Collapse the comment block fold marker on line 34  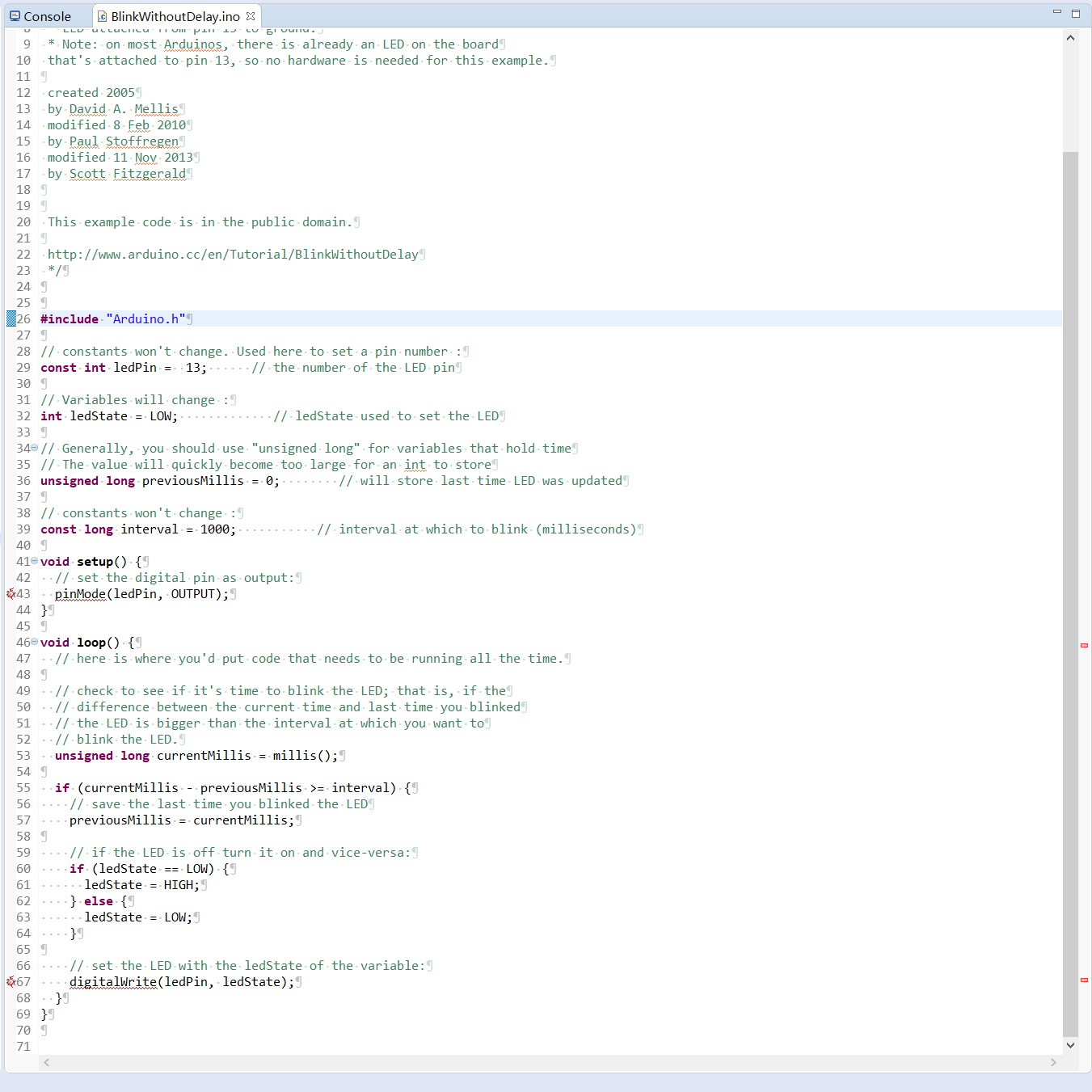[x=35, y=448]
